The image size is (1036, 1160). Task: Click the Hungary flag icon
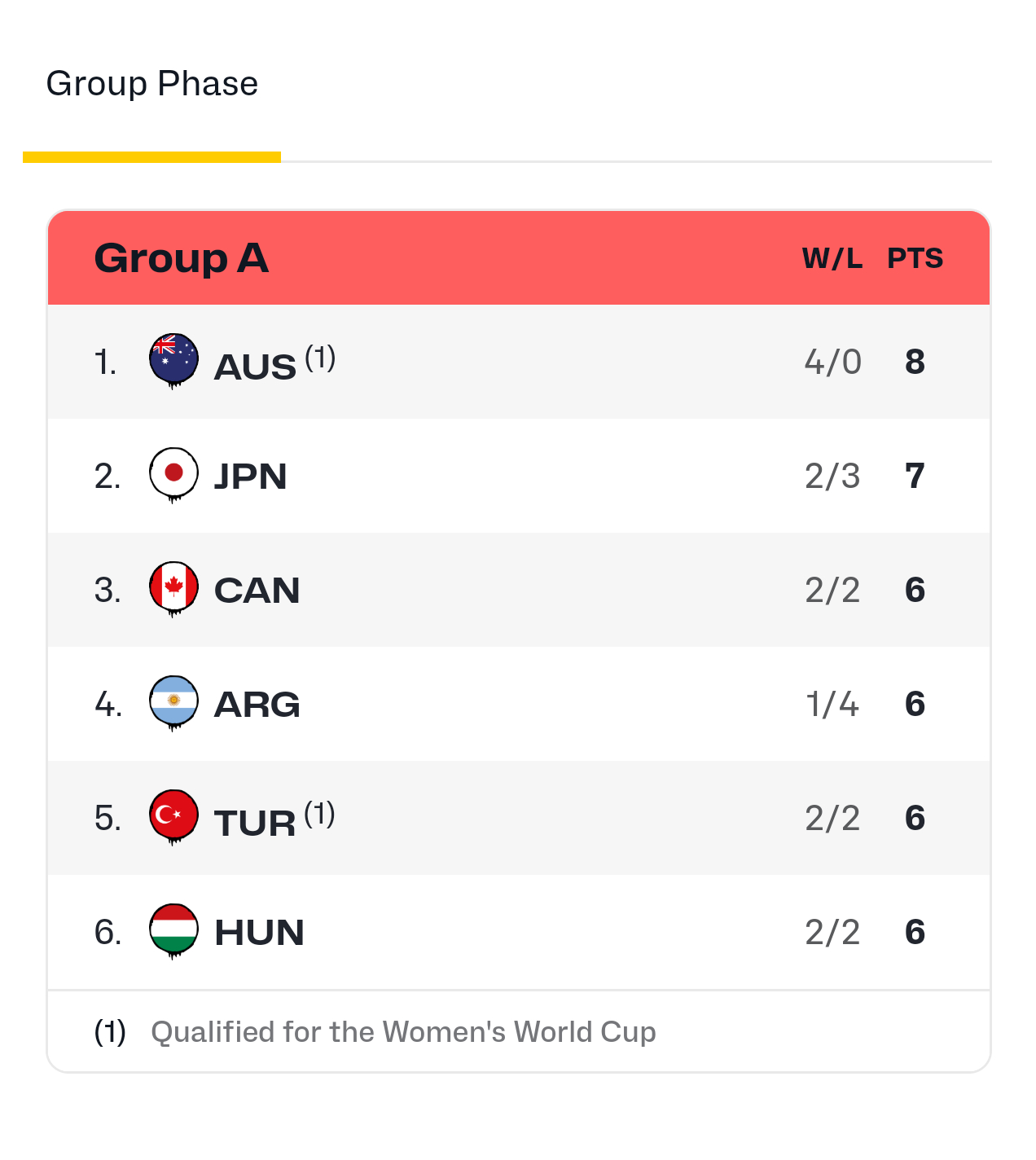[173, 929]
